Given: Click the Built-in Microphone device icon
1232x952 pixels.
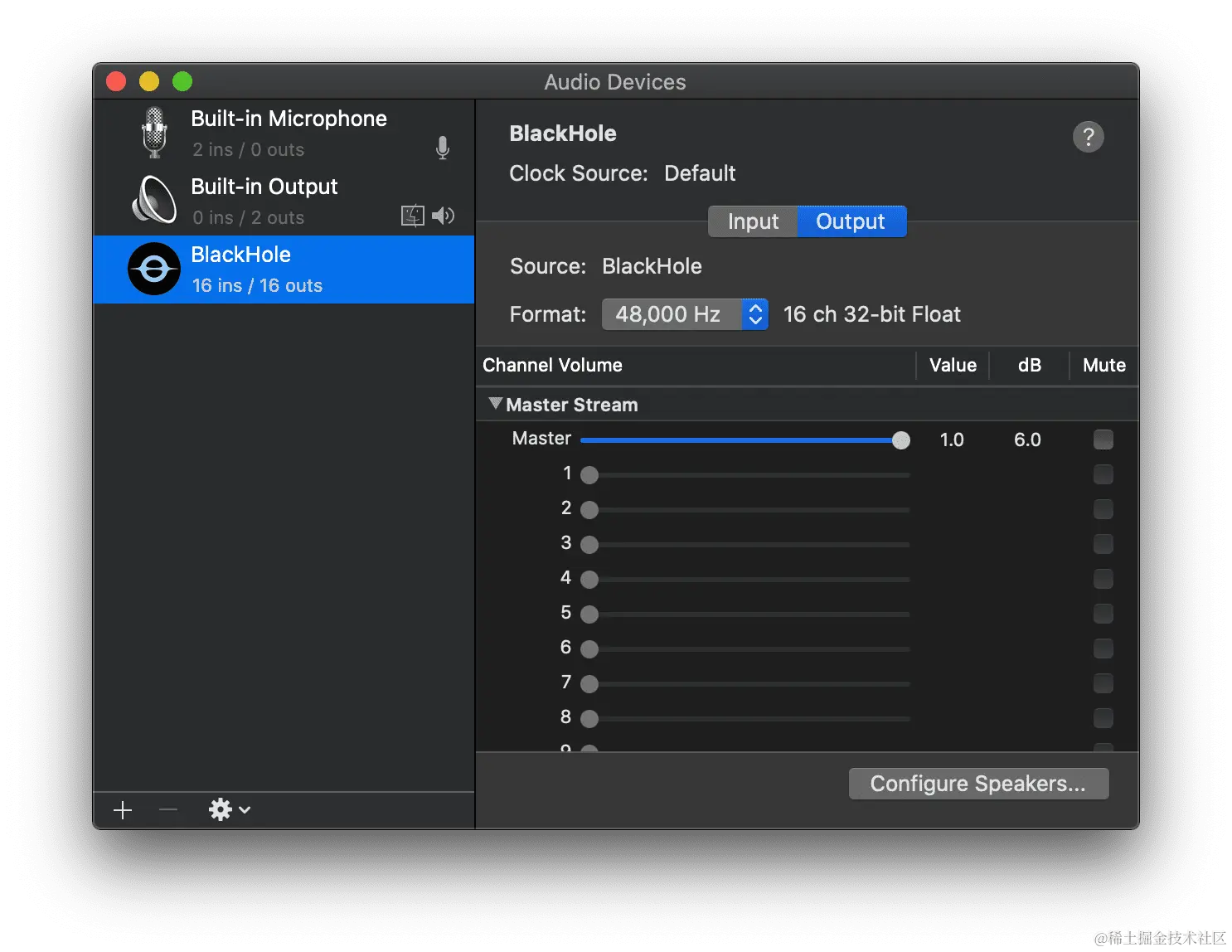Looking at the screenshot, I should pos(154,133).
